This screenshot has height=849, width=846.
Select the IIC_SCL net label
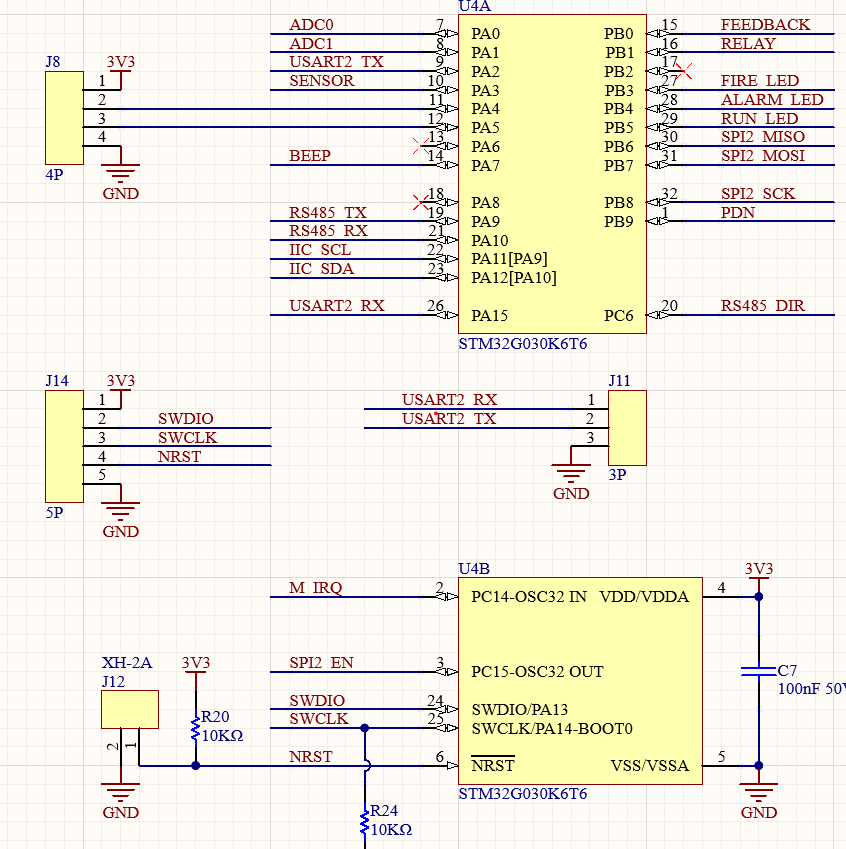pyautogui.click(x=320, y=250)
